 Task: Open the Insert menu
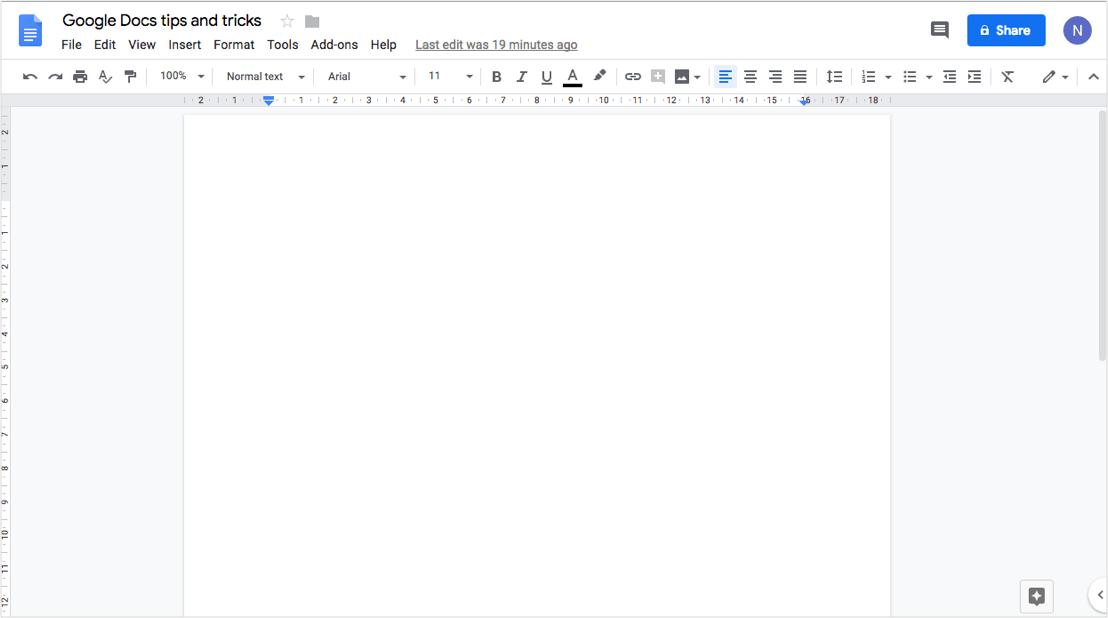click(x=185, y=45)
